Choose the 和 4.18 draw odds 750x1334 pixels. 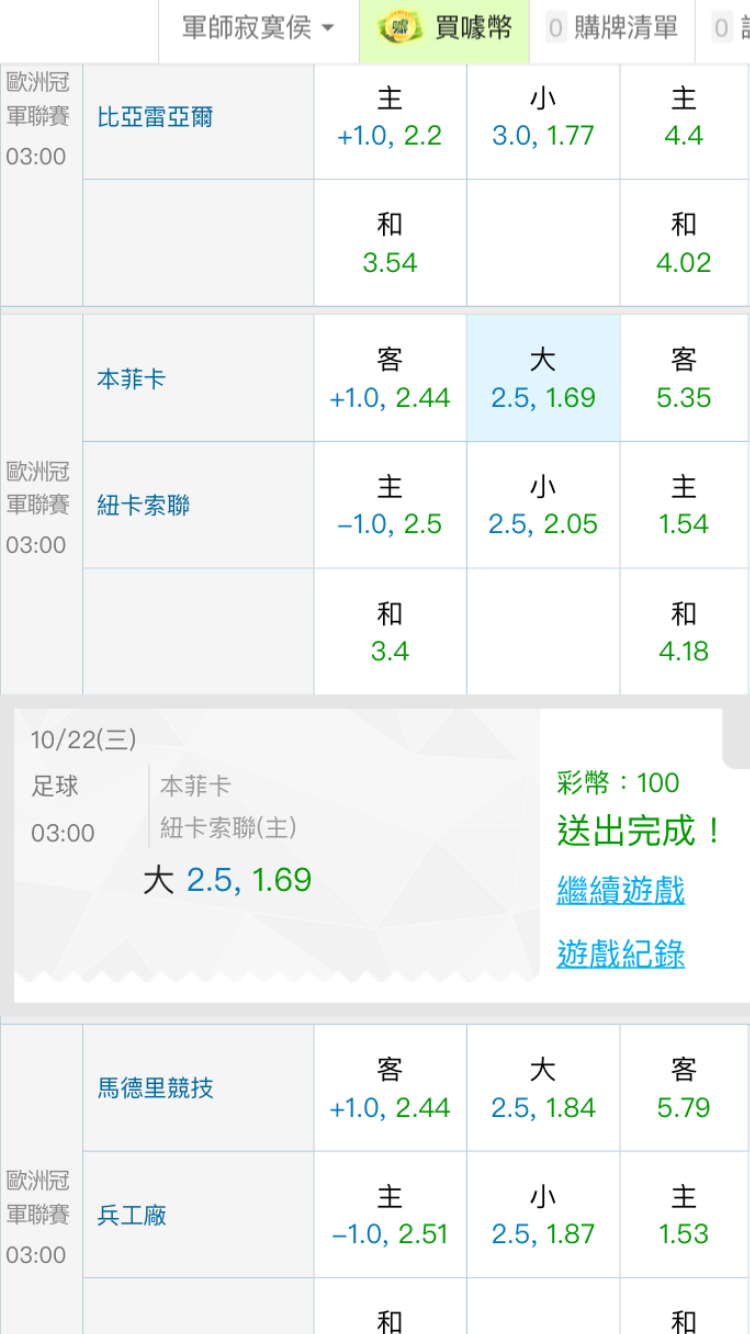(684, 632)
